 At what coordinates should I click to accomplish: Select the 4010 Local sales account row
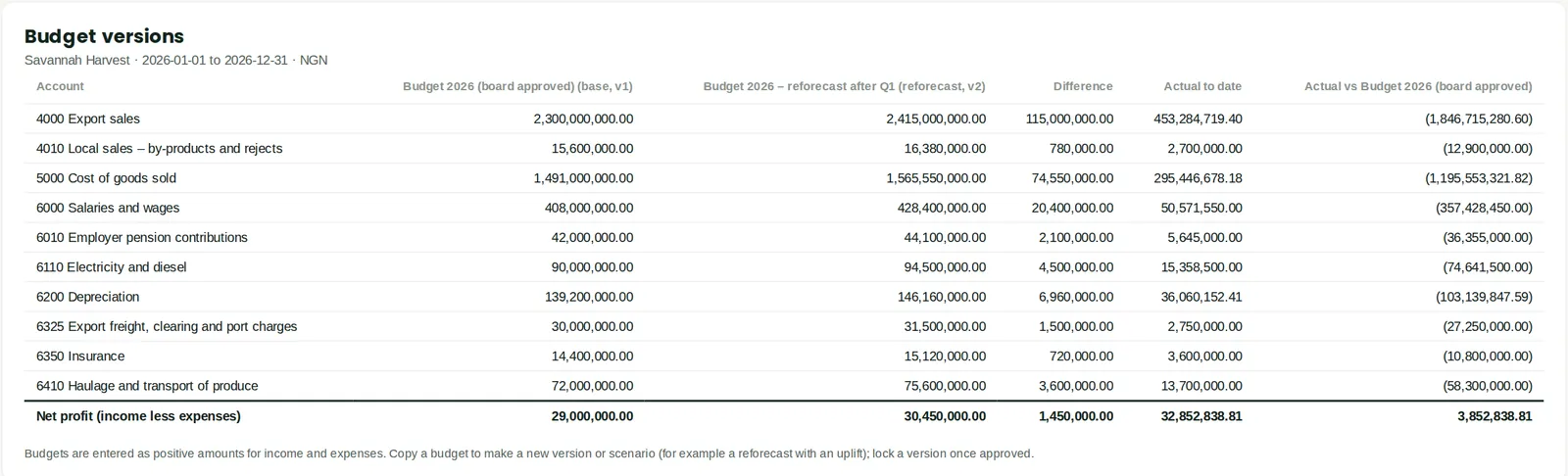784,149
